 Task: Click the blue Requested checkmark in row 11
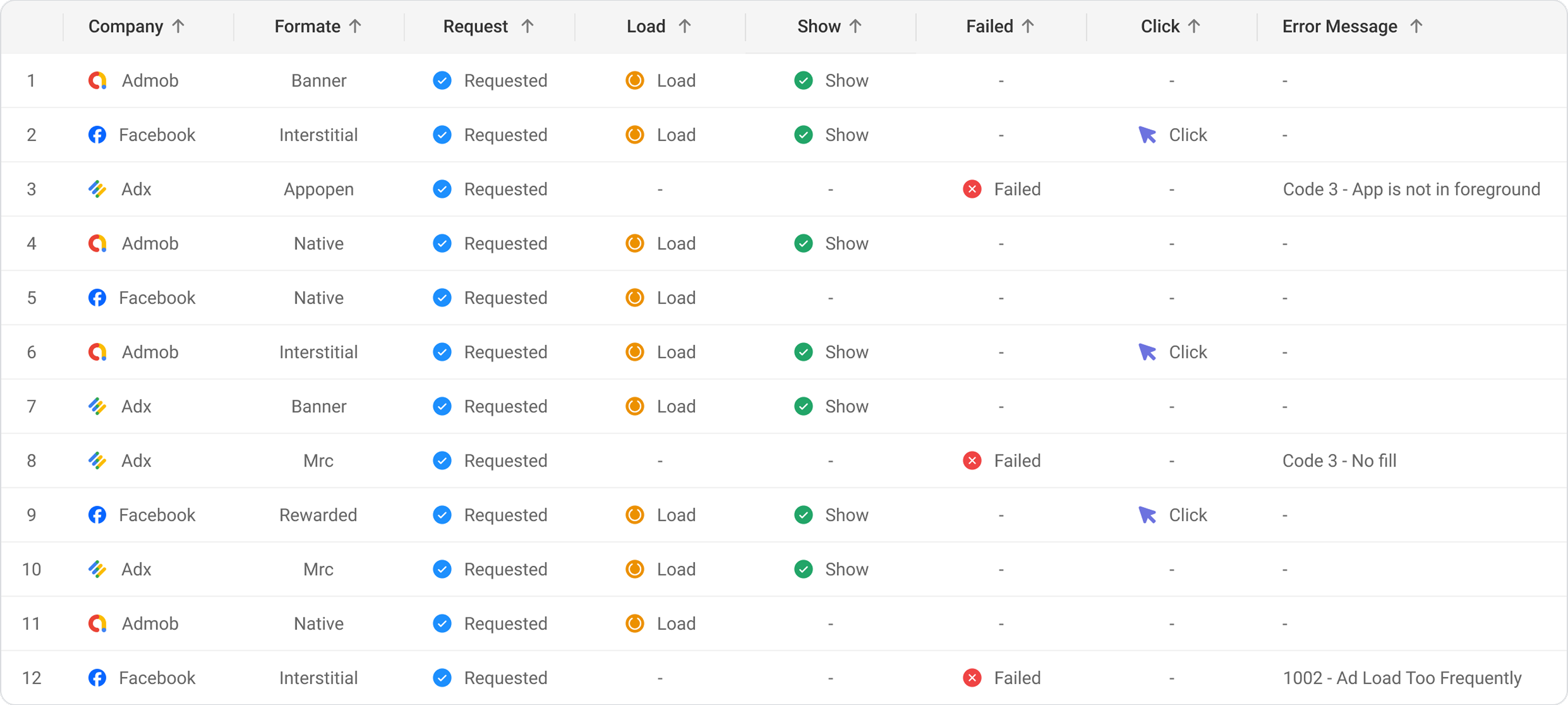pos(442,624)
